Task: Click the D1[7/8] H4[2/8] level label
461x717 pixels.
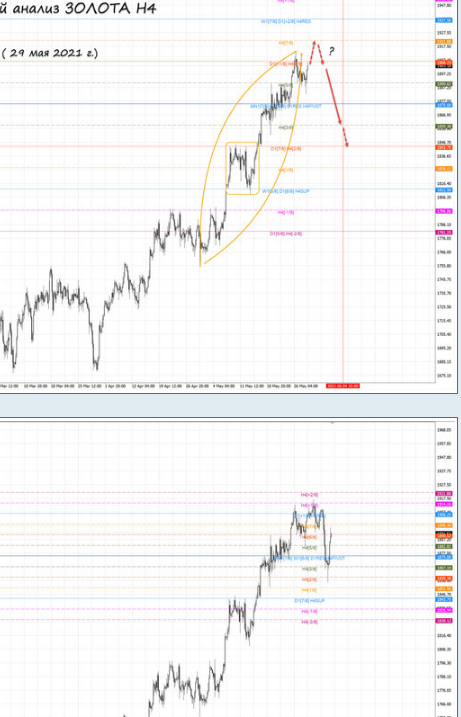Action: tap(286, 149)
